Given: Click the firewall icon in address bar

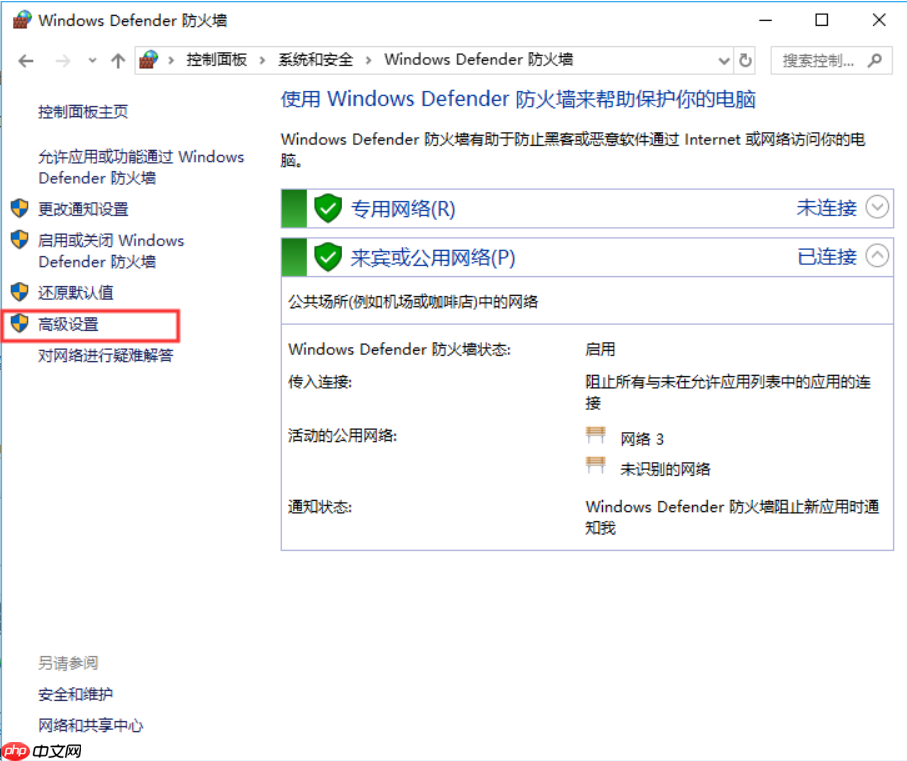Looking at the screenshot, I should pyautogui.click(x=149, y=60).
